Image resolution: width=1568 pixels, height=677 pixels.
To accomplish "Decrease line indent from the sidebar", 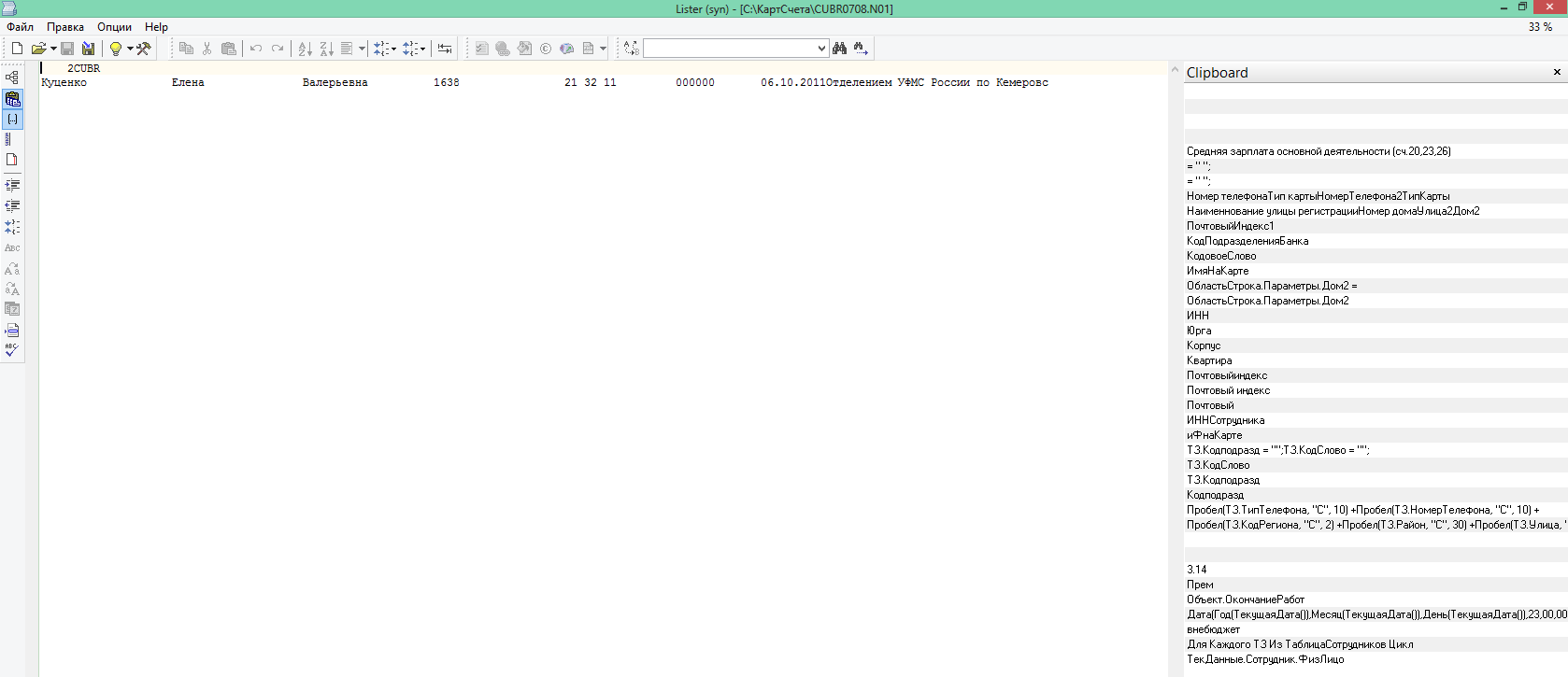I will pos(12,205).
